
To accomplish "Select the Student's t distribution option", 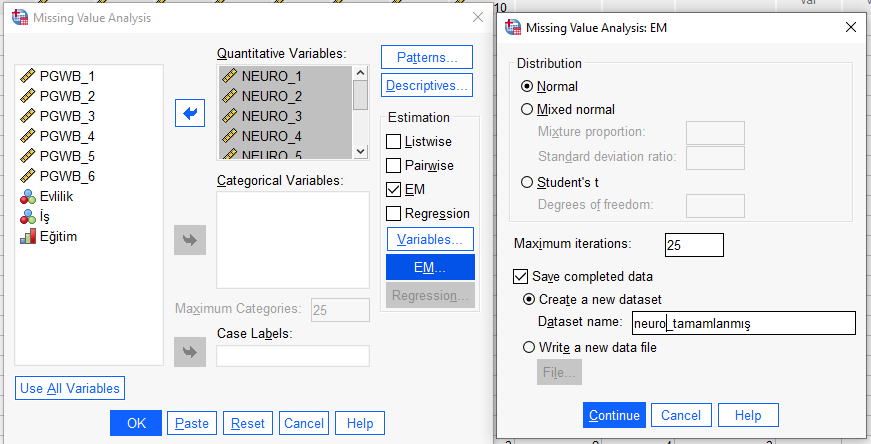I will point(527,182).
